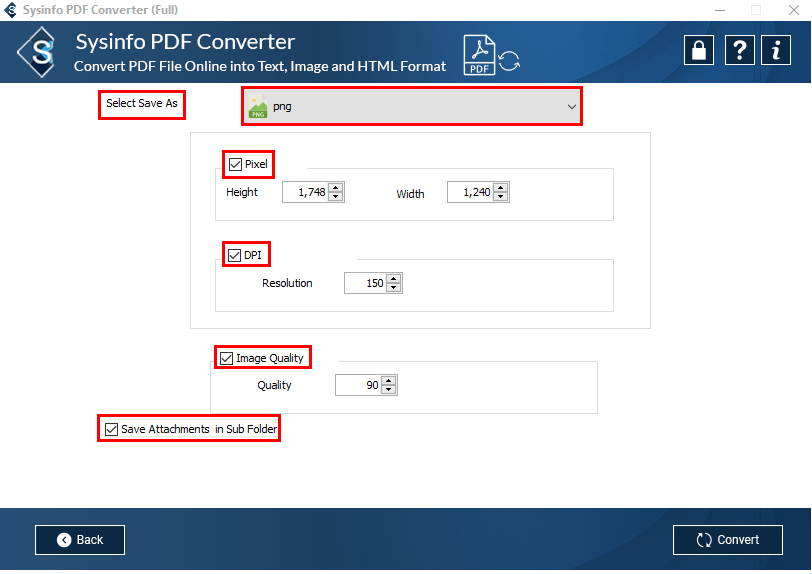Increase Resolution with up arrow
Screen dimensions: 812x574
click(394, 279)
